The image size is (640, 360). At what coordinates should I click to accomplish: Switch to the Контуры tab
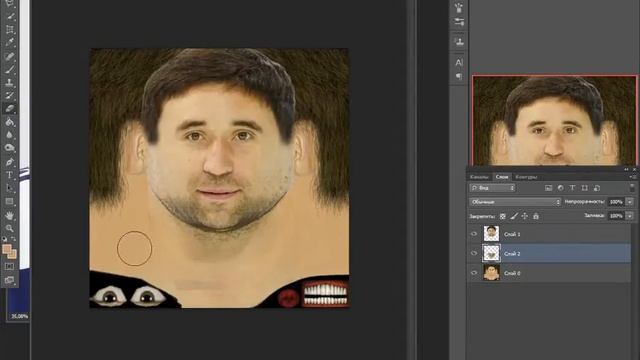pyautogui.click(x=526, y=177)
